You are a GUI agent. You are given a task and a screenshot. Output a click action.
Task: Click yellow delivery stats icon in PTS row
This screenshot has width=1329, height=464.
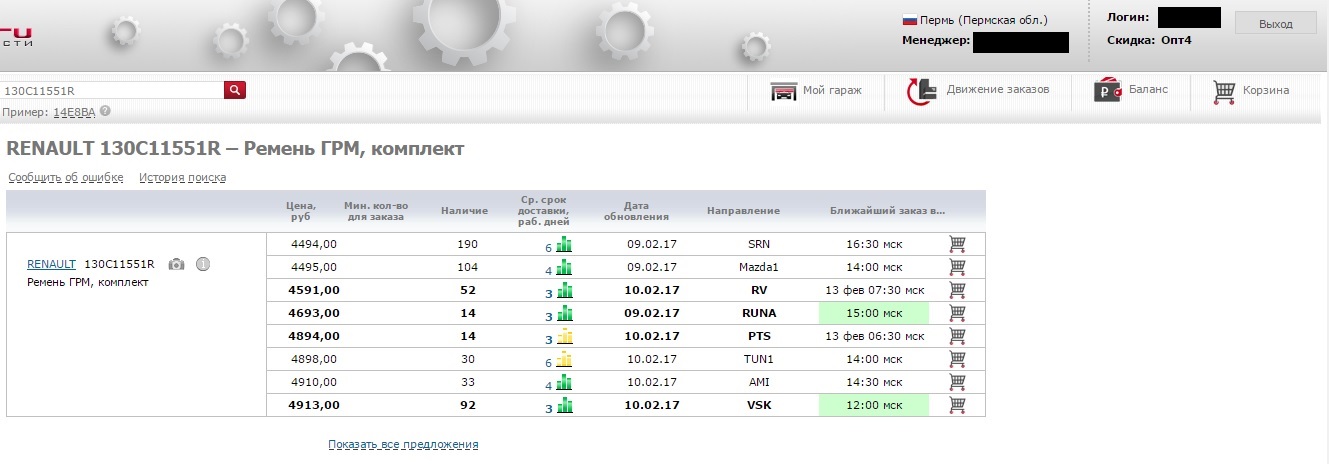click(564, 336)
